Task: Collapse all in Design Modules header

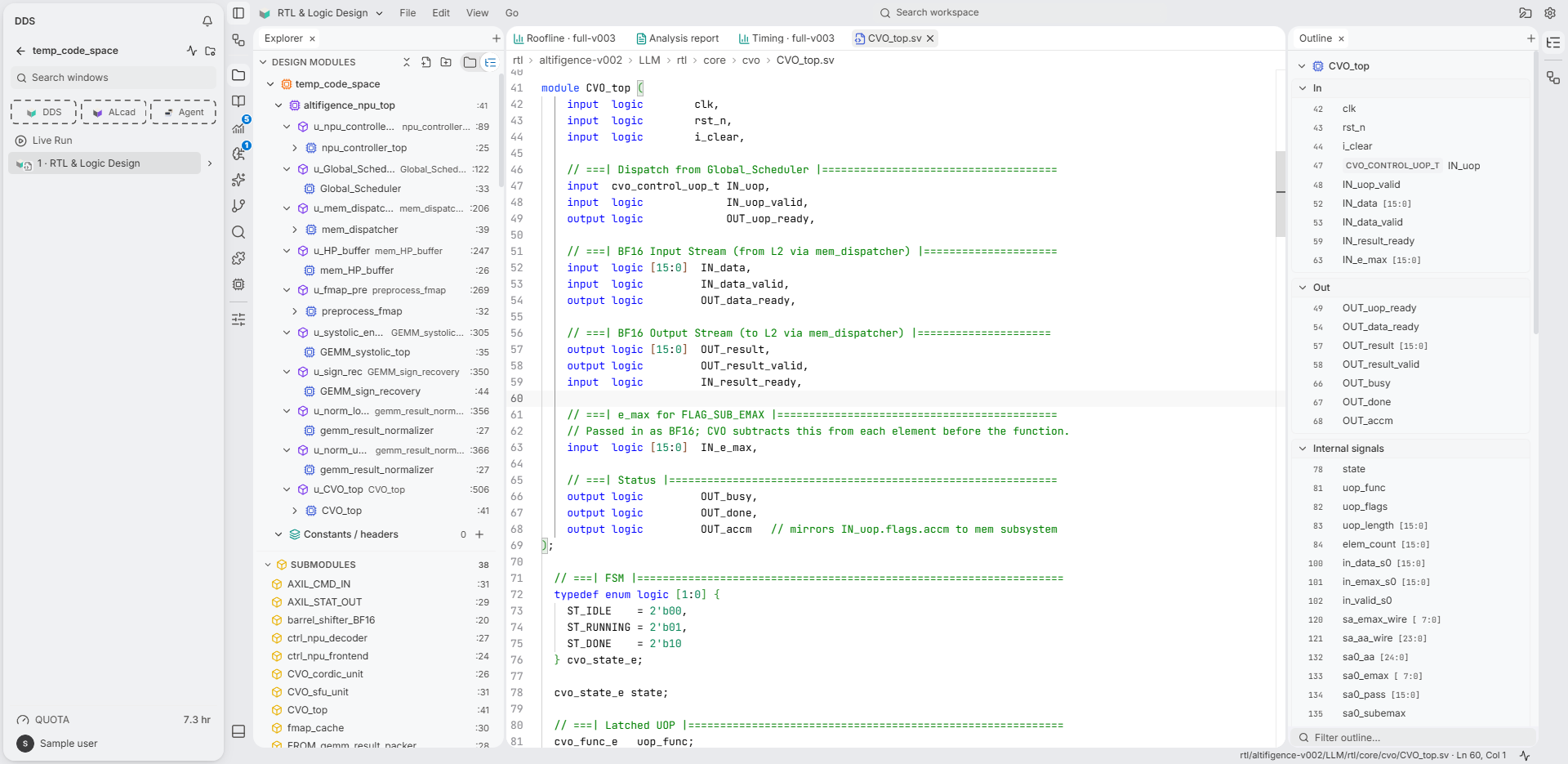Action: coord(407,62)
